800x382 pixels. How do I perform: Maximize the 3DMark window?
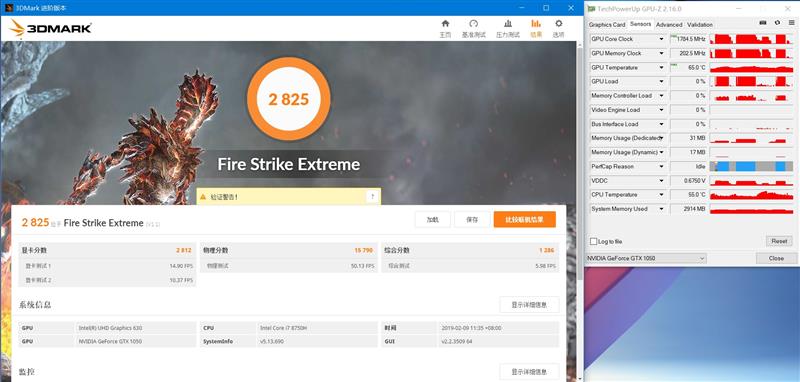[546, 8]
